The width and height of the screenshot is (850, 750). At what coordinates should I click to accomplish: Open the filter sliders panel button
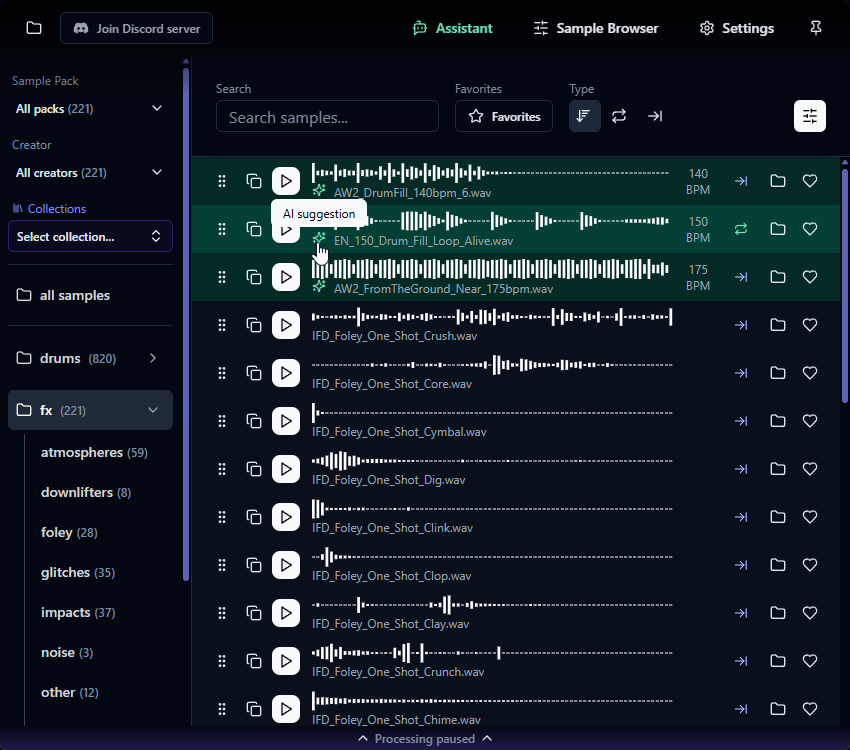[810, 116]
